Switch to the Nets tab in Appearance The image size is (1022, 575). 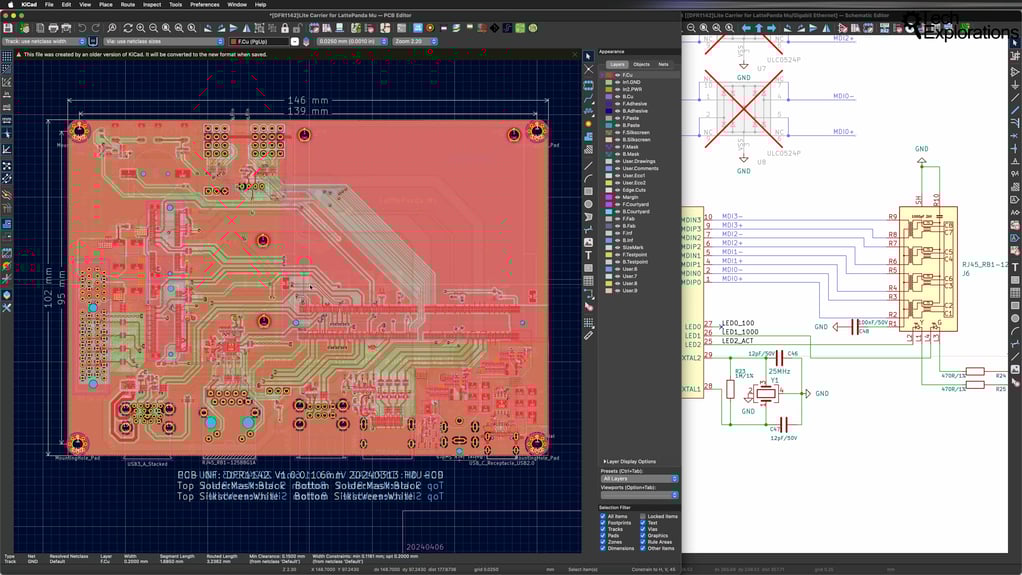pyautogui.click(x=663, y=64)
